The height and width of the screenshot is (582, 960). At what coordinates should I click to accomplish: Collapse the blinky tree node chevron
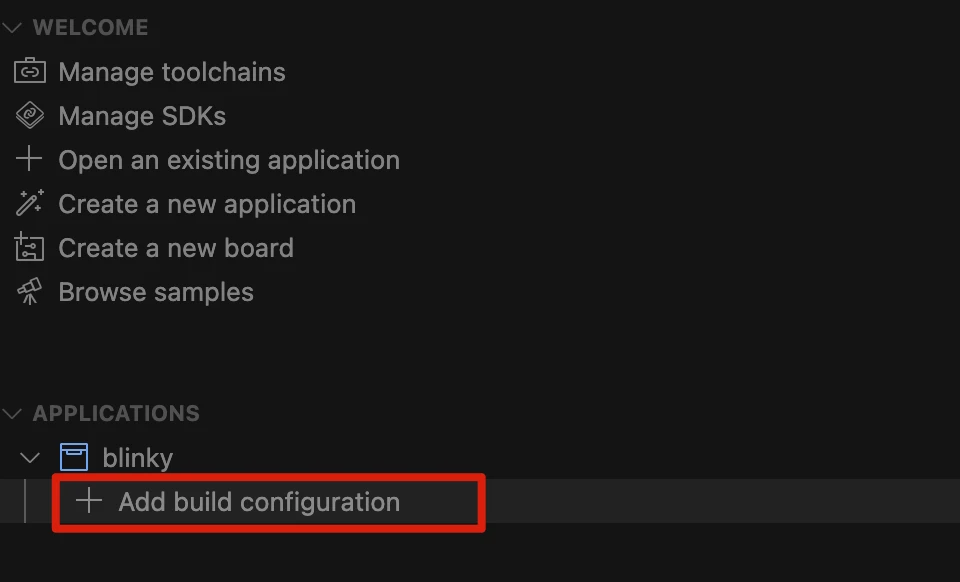[x=31, y=458]
